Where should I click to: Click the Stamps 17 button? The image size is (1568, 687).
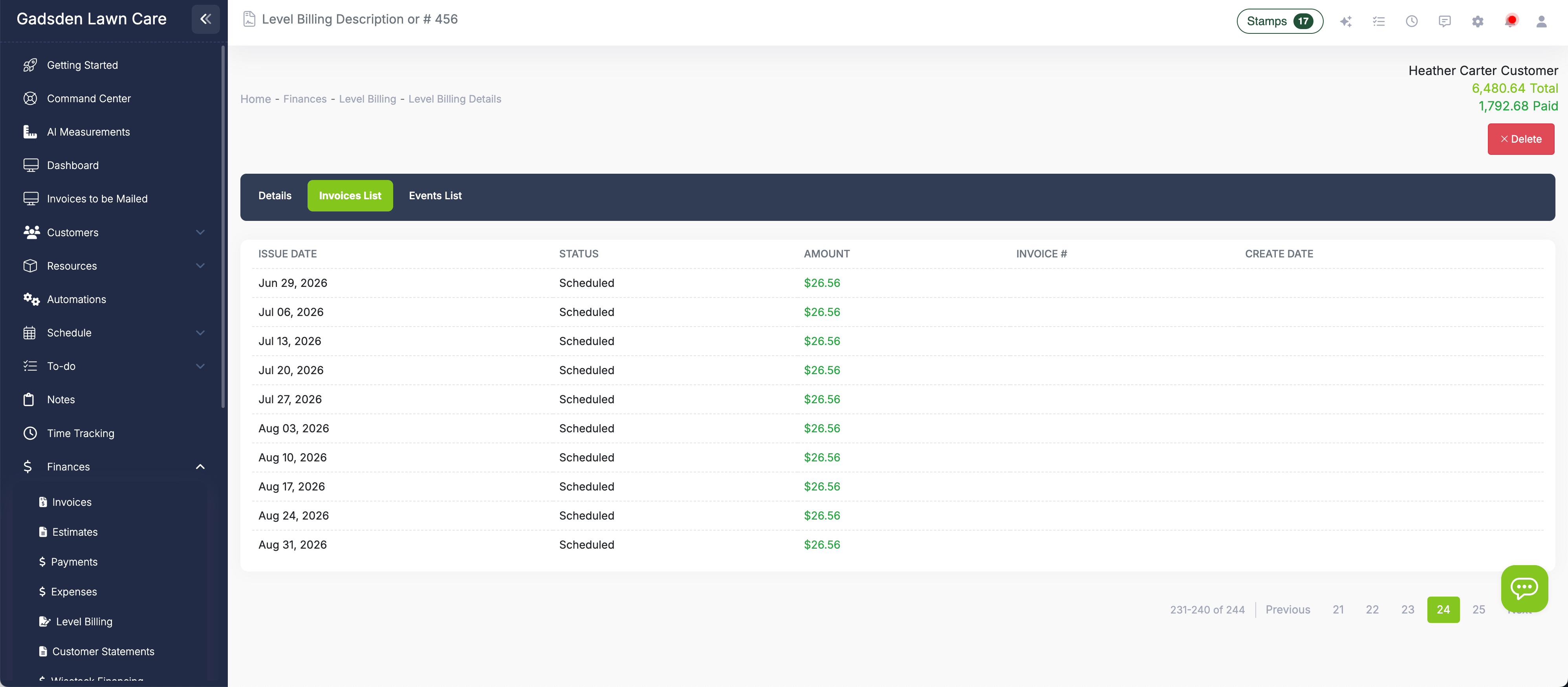click(1279, 21)
